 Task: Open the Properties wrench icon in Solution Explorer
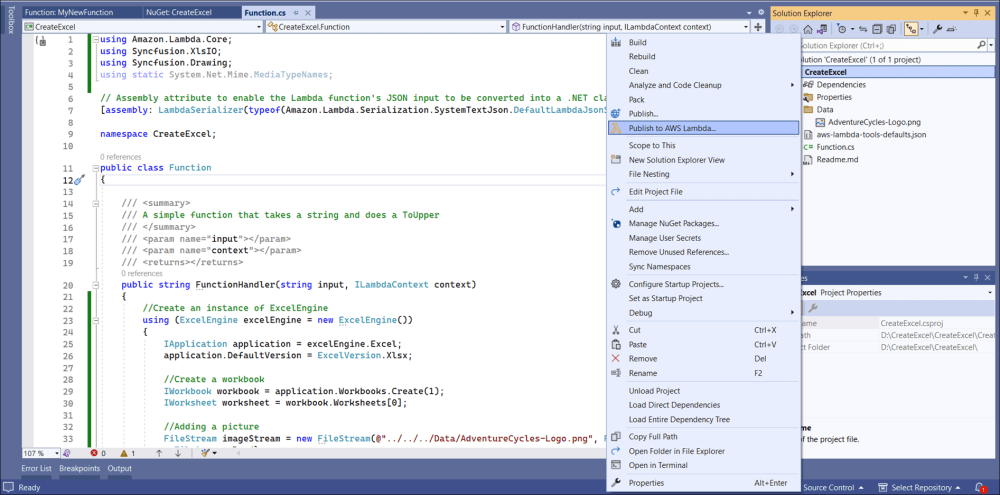point(937,30)
